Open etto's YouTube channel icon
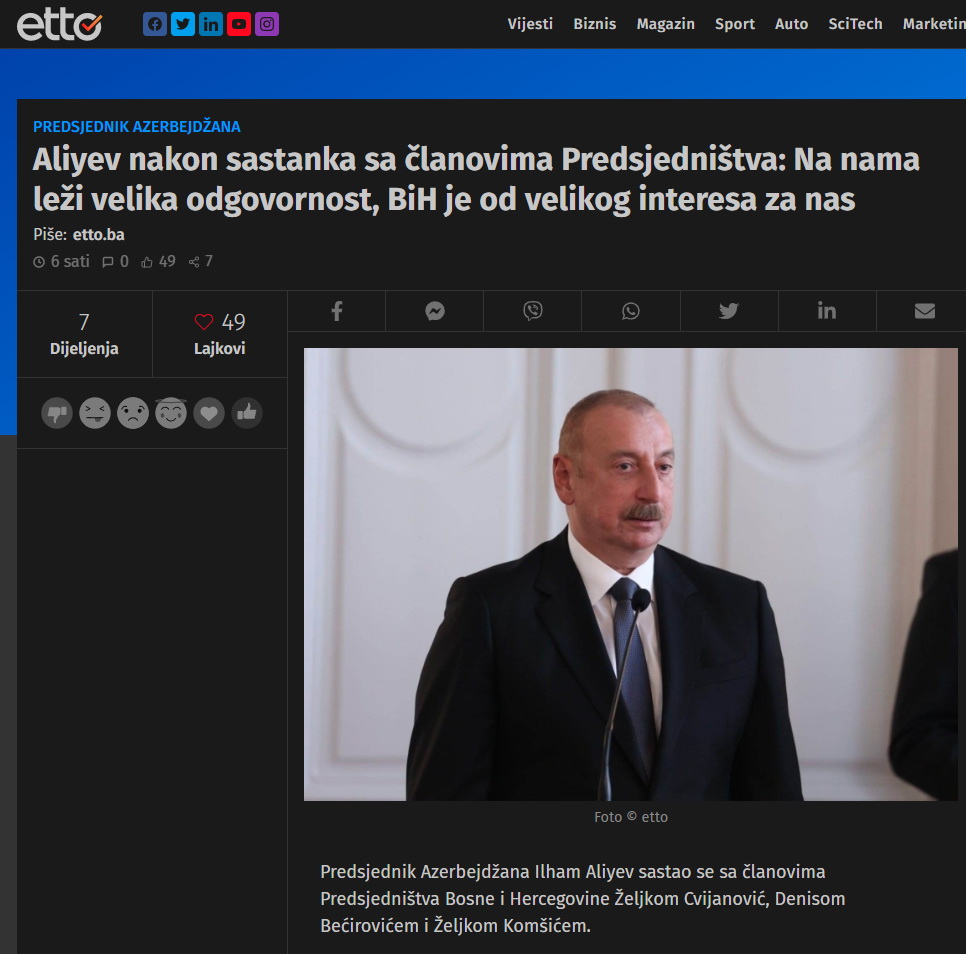This screenshot has height=954, width=966. coord(238,24)
